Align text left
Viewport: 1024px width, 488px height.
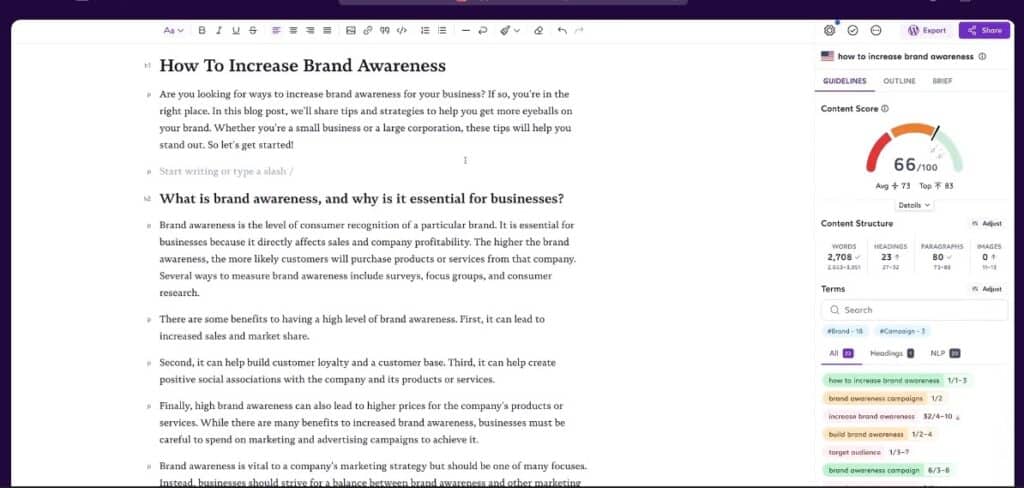point(276,30)
